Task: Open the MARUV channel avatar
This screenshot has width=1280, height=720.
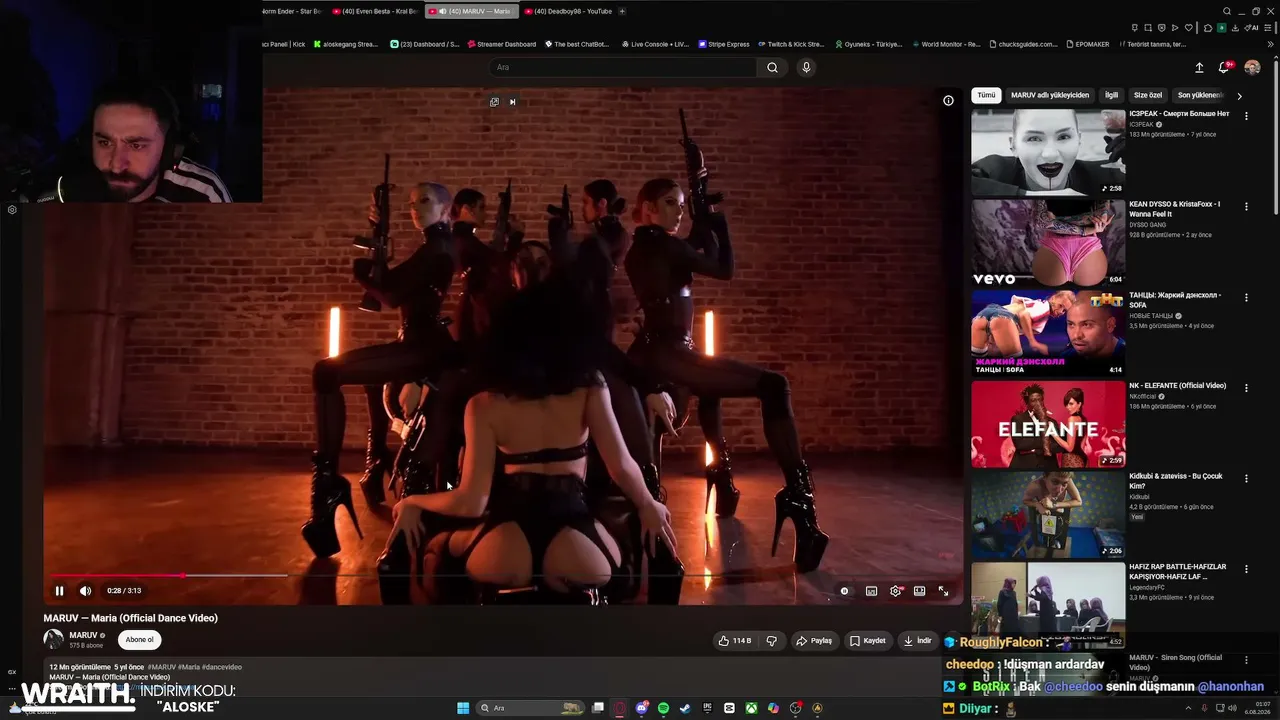Action: point(53,639)
